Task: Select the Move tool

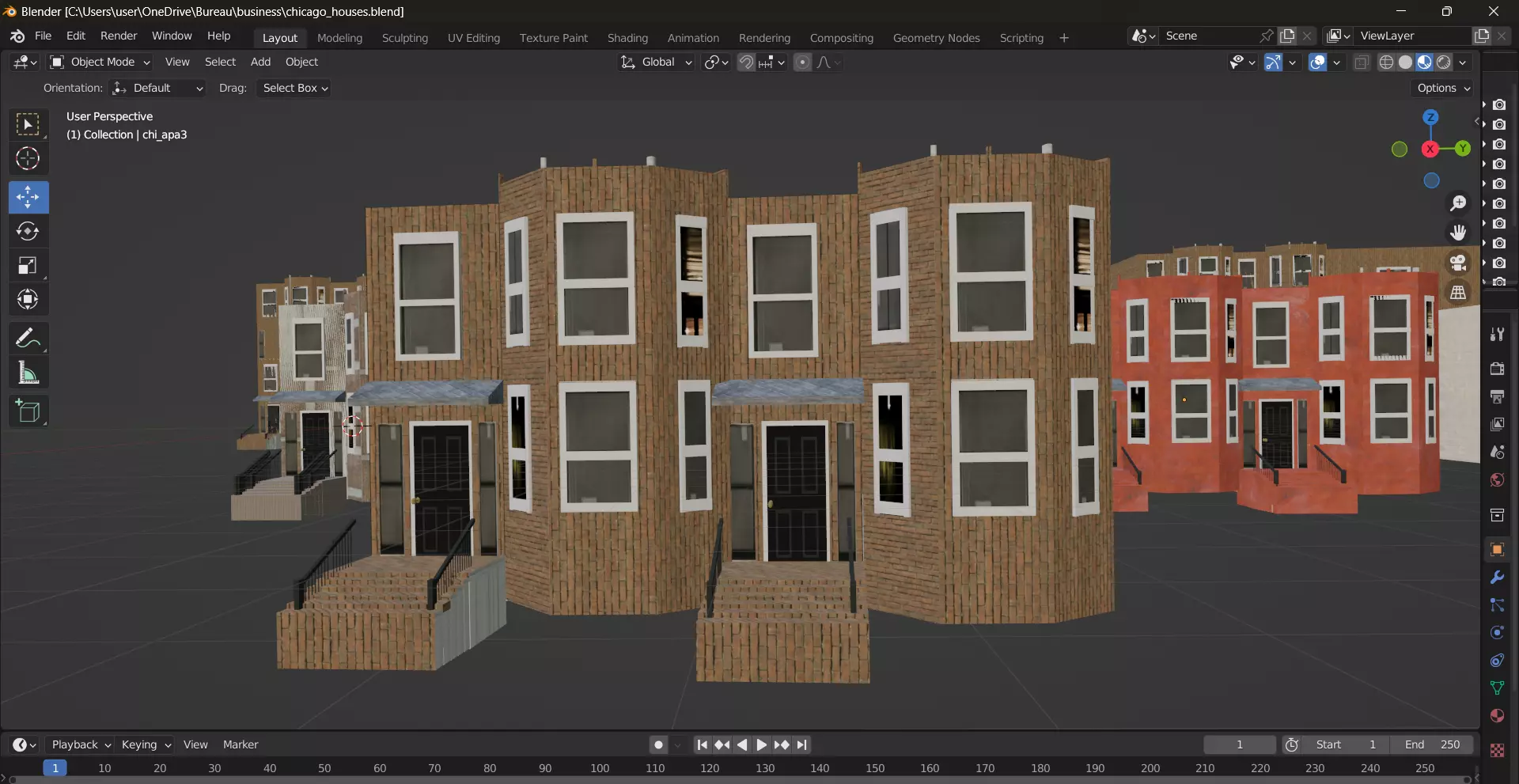Action: [x=28, y=197]
